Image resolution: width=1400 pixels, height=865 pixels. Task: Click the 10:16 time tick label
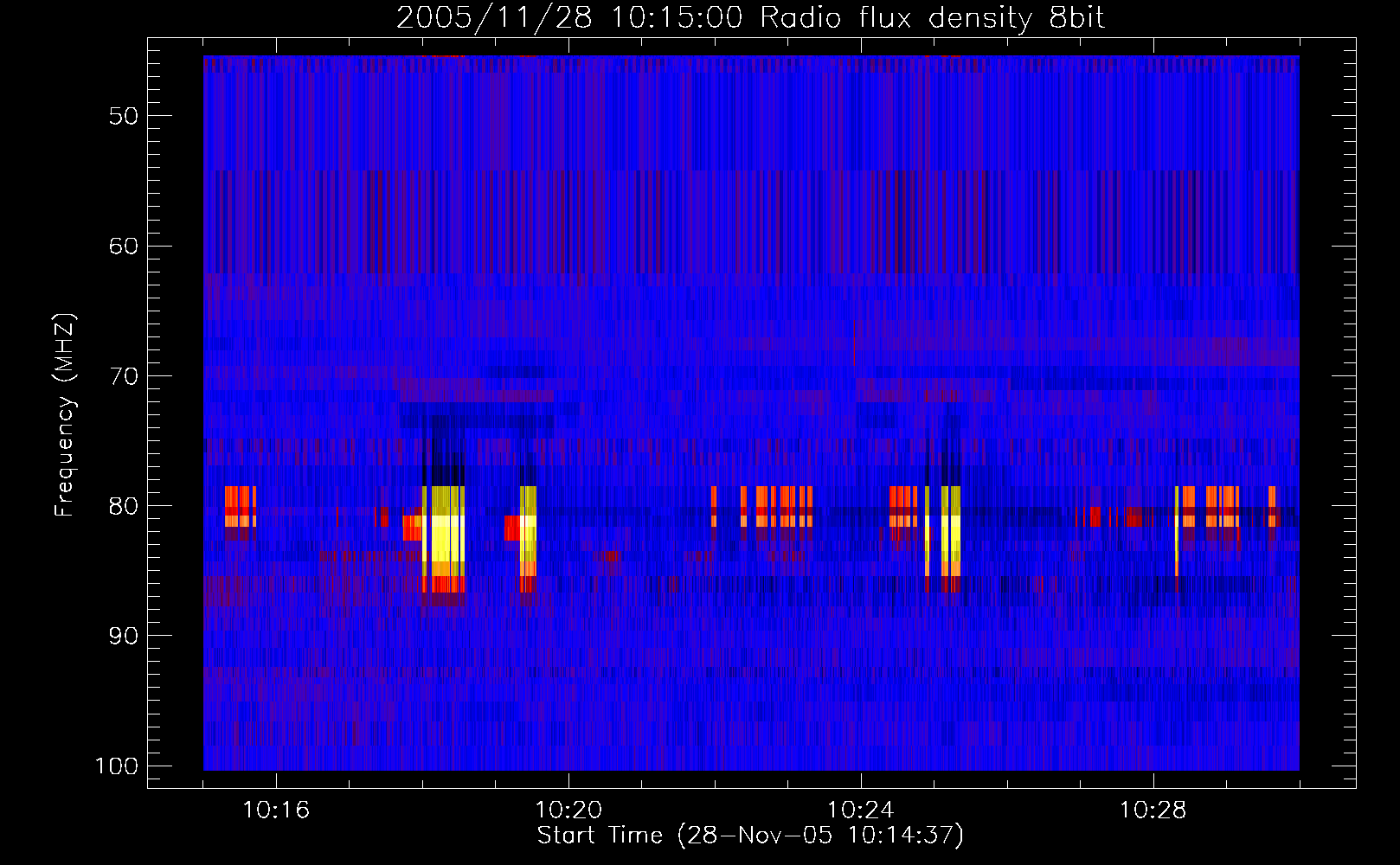tap(276, 811)
